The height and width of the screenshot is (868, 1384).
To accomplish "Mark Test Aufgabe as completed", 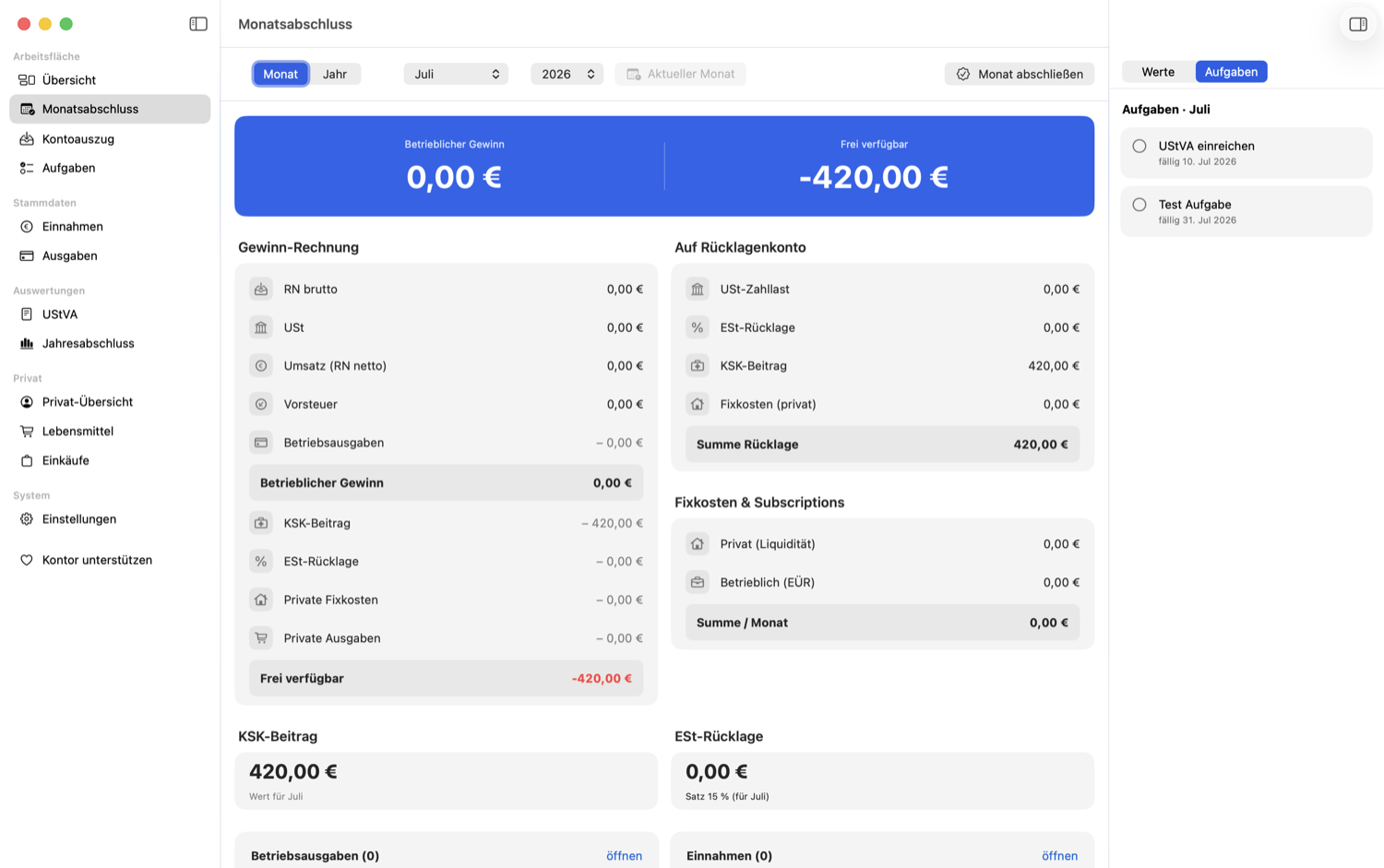I will click(x=1139, y=205).
